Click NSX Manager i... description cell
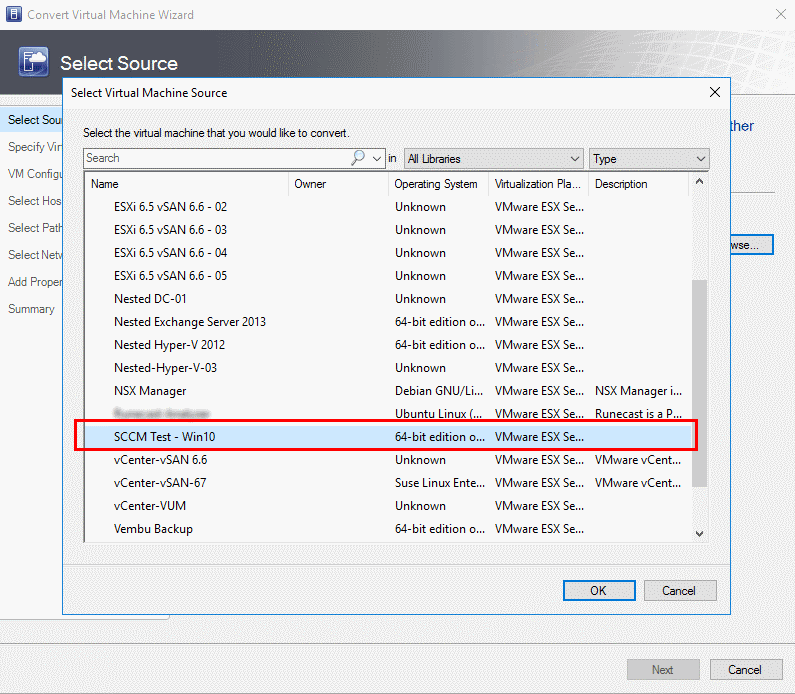The width and height of the screenshot is (795, 694). (638, 391)
